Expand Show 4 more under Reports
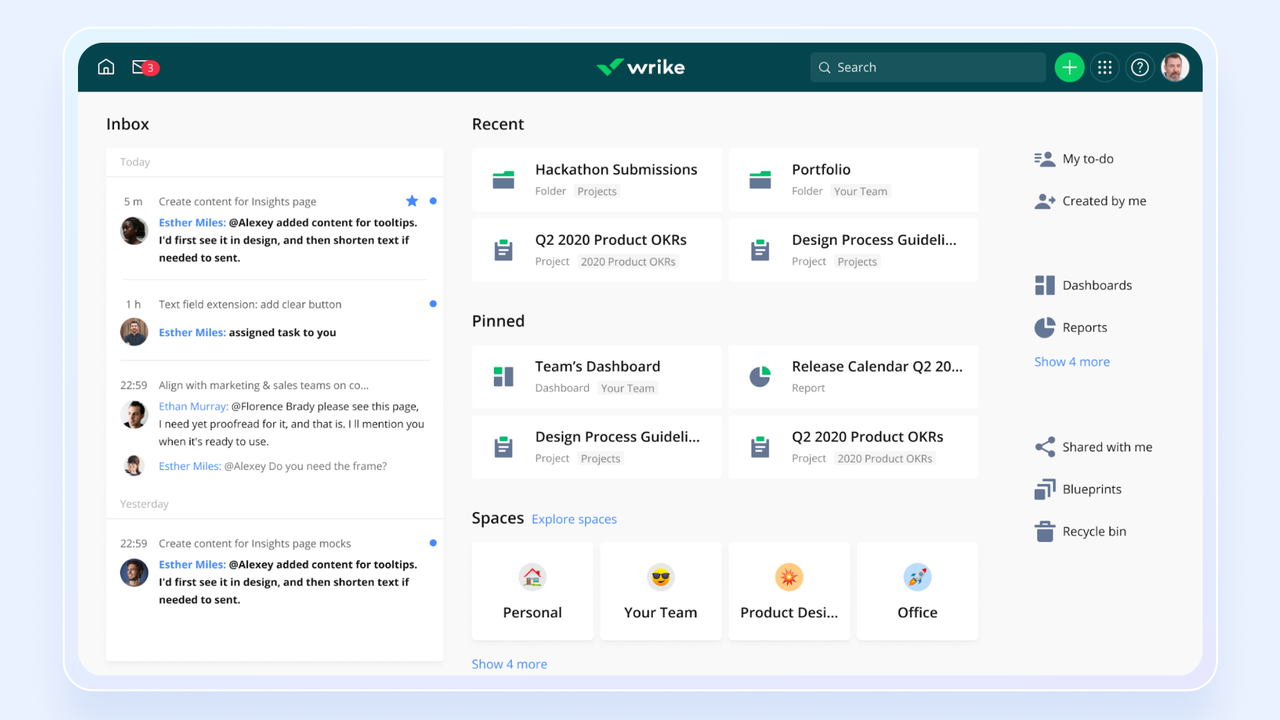The image size is (1280, 720). tap(1072, 362)
